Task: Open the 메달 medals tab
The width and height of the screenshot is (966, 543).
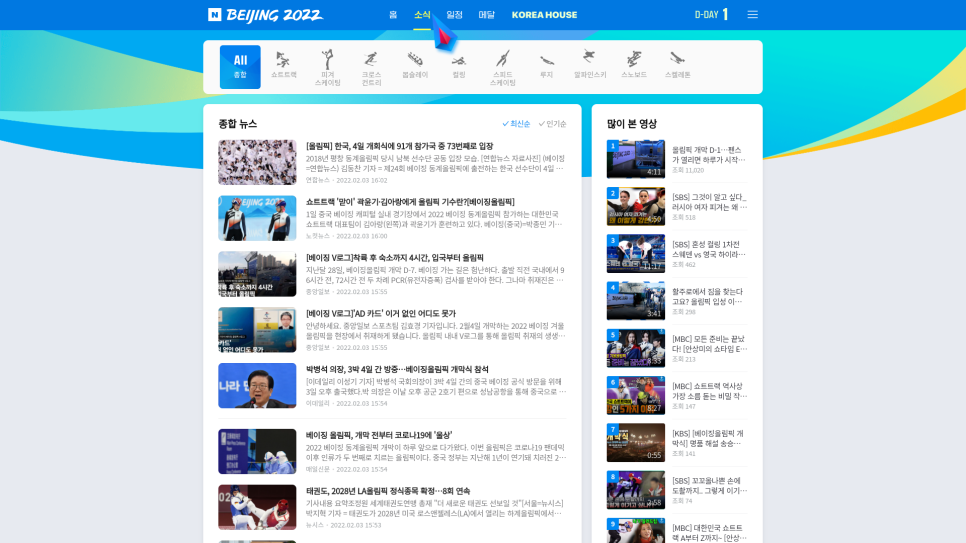Action: tap(487, 15)
